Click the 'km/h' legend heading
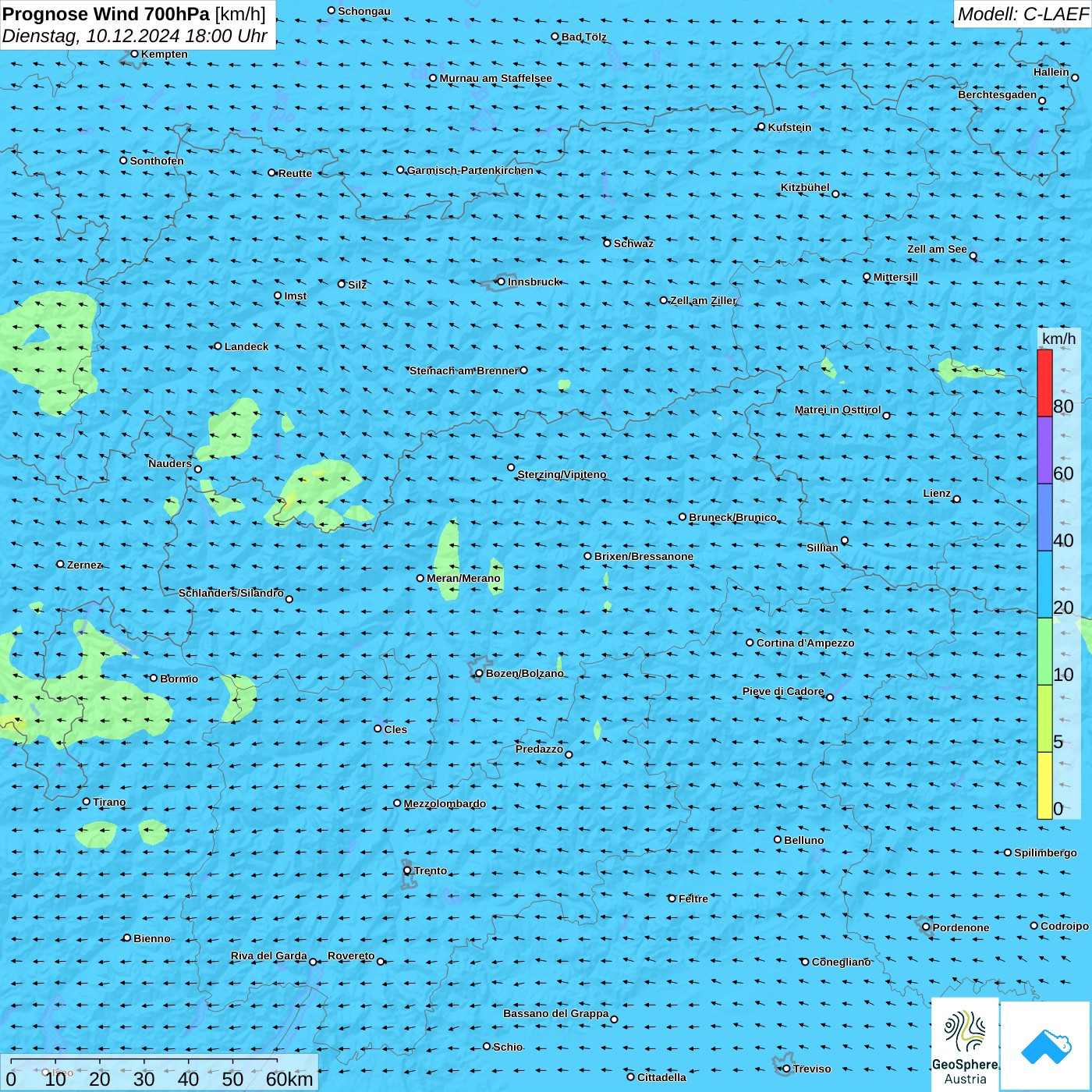 [x=1058, y=338]
